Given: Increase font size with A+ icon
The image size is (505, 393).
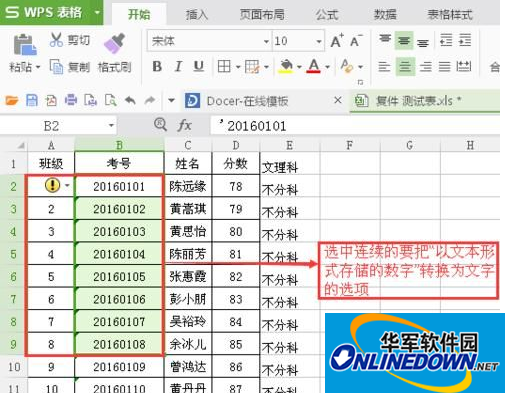Looking at the screenshot, I should click(x=337, y=41).
